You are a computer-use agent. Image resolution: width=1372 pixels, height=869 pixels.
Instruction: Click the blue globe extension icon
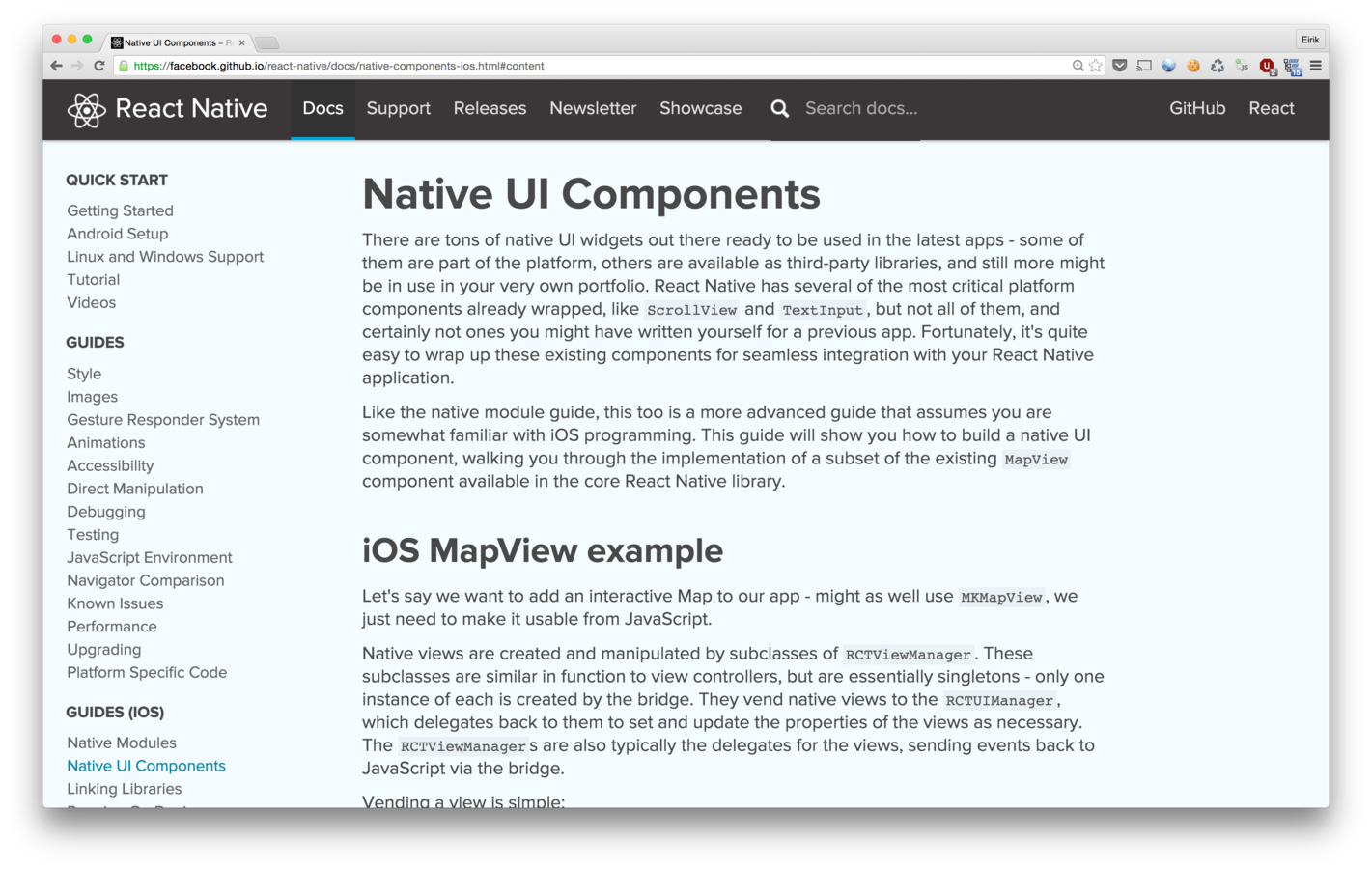click(1168, 66)
